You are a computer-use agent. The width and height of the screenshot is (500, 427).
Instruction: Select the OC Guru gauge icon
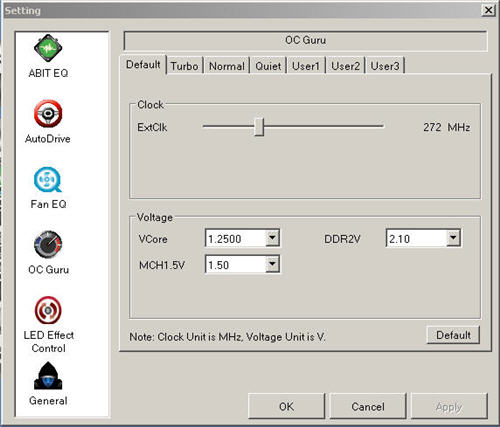(48, 245)
